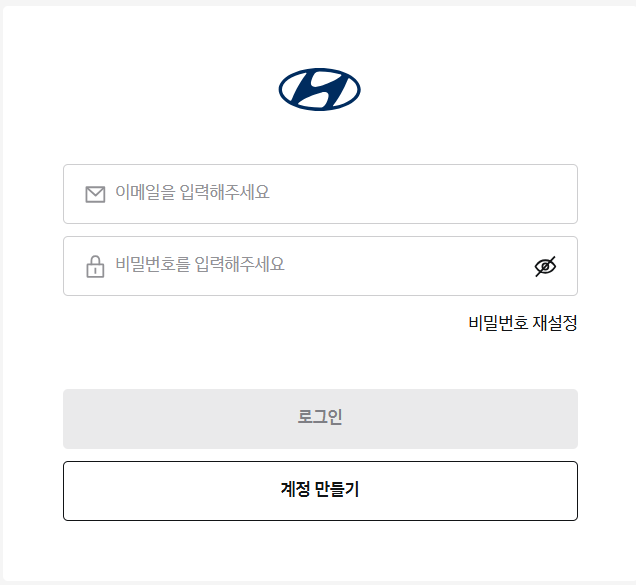This screenshot has width=636, height=585.
Task: Open the 비밀번호 재설정 link
Action: click(x=523, y=323)
